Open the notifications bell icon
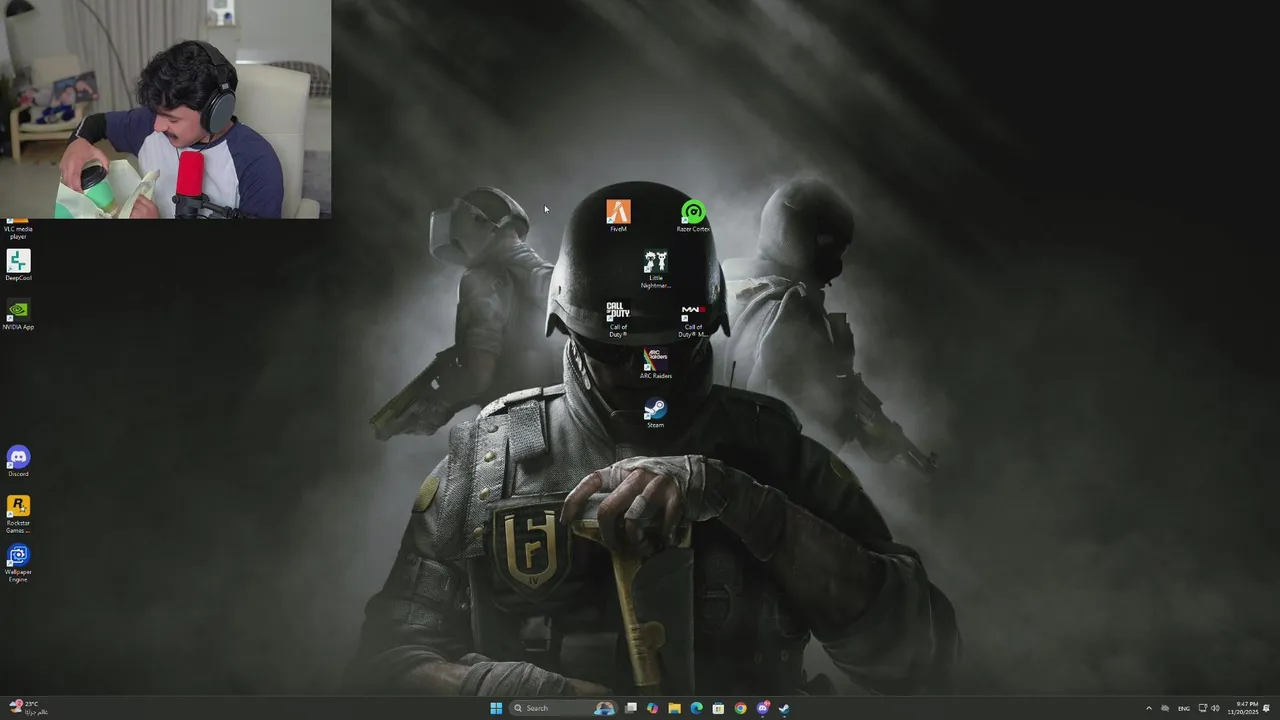1280x720 pixels. pos(1267,708)
